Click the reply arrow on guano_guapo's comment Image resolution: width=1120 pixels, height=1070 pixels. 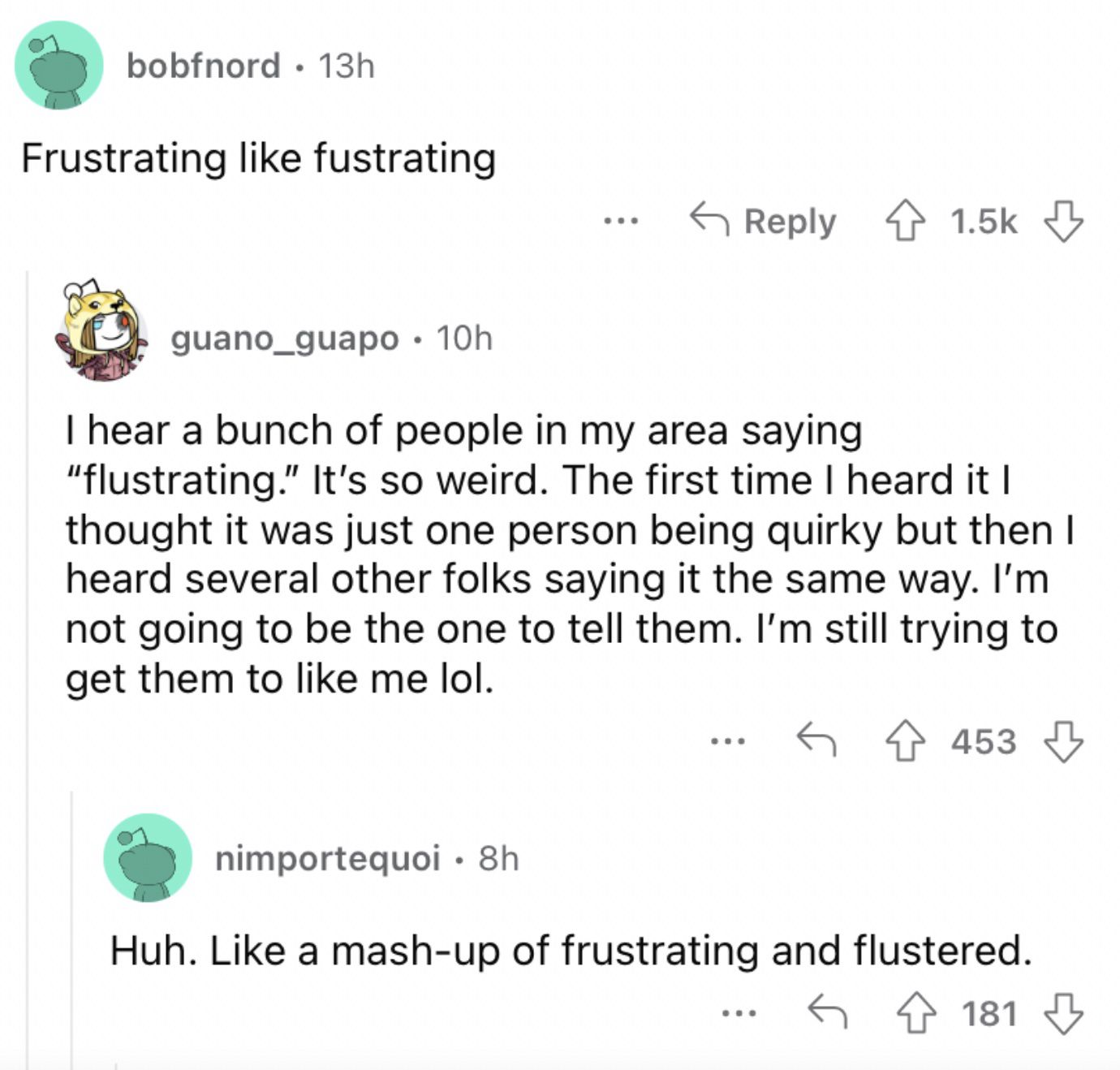(x=816, y=740)
